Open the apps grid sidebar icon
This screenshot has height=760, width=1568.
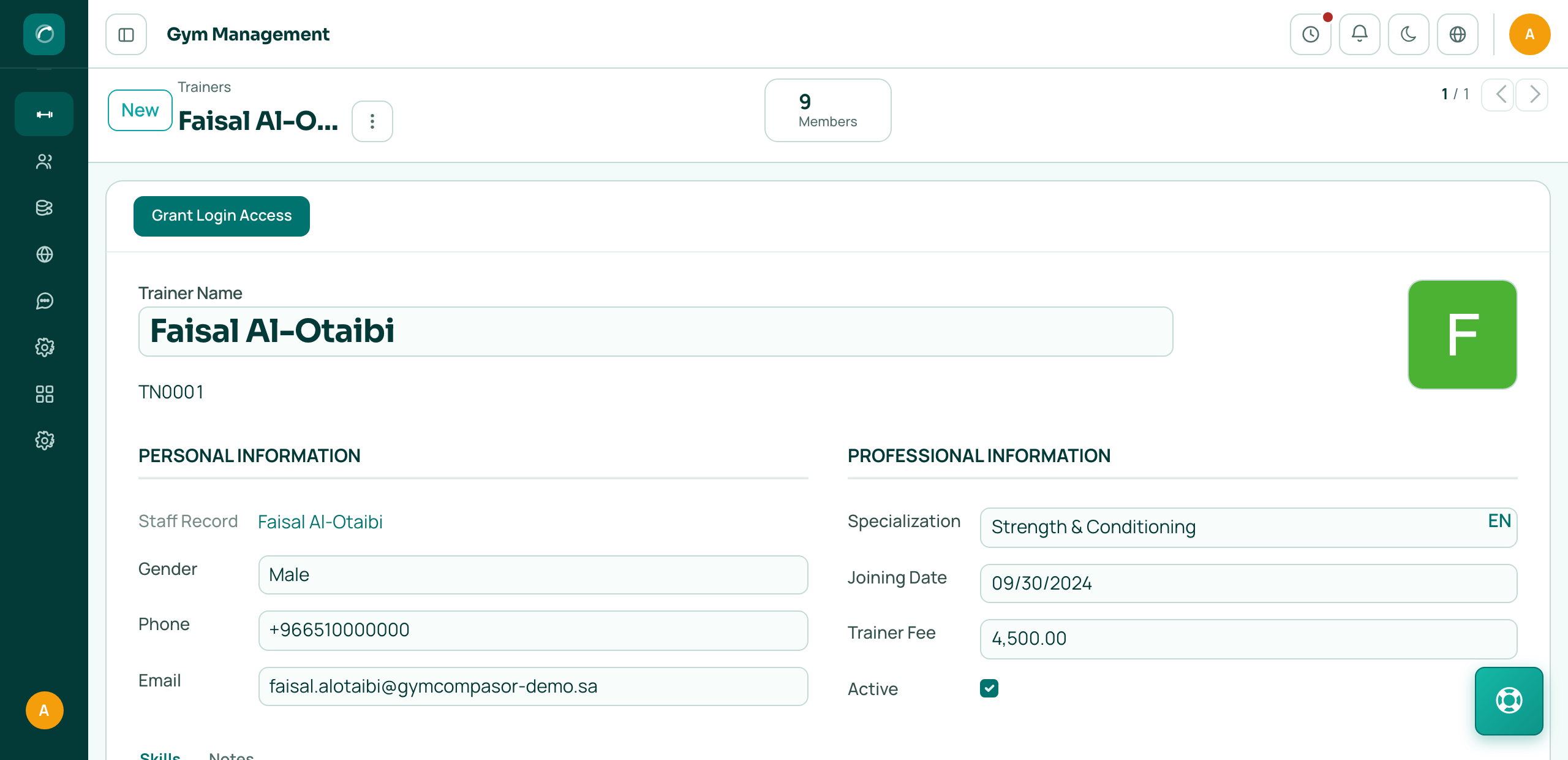coord(44,394)
